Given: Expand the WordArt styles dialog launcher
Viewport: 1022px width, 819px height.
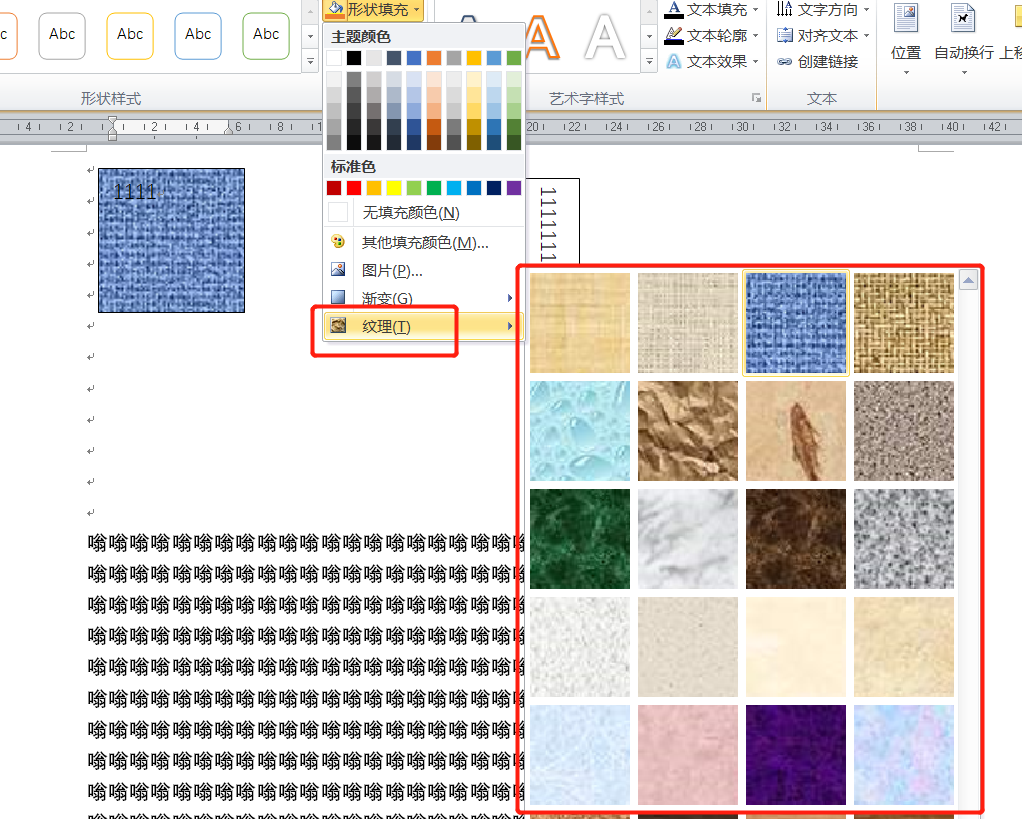Looking at the screenshot, I should (757, 98).
